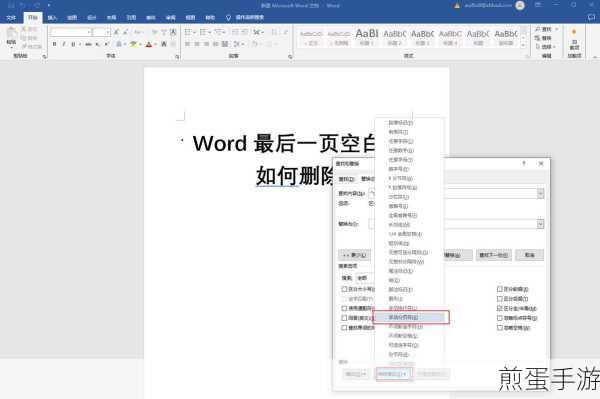The height and width of the screenshot is (399, 600).
Task: Increase font size with the grow font icon
Action: pyautogui.click(x=116, y=32)
